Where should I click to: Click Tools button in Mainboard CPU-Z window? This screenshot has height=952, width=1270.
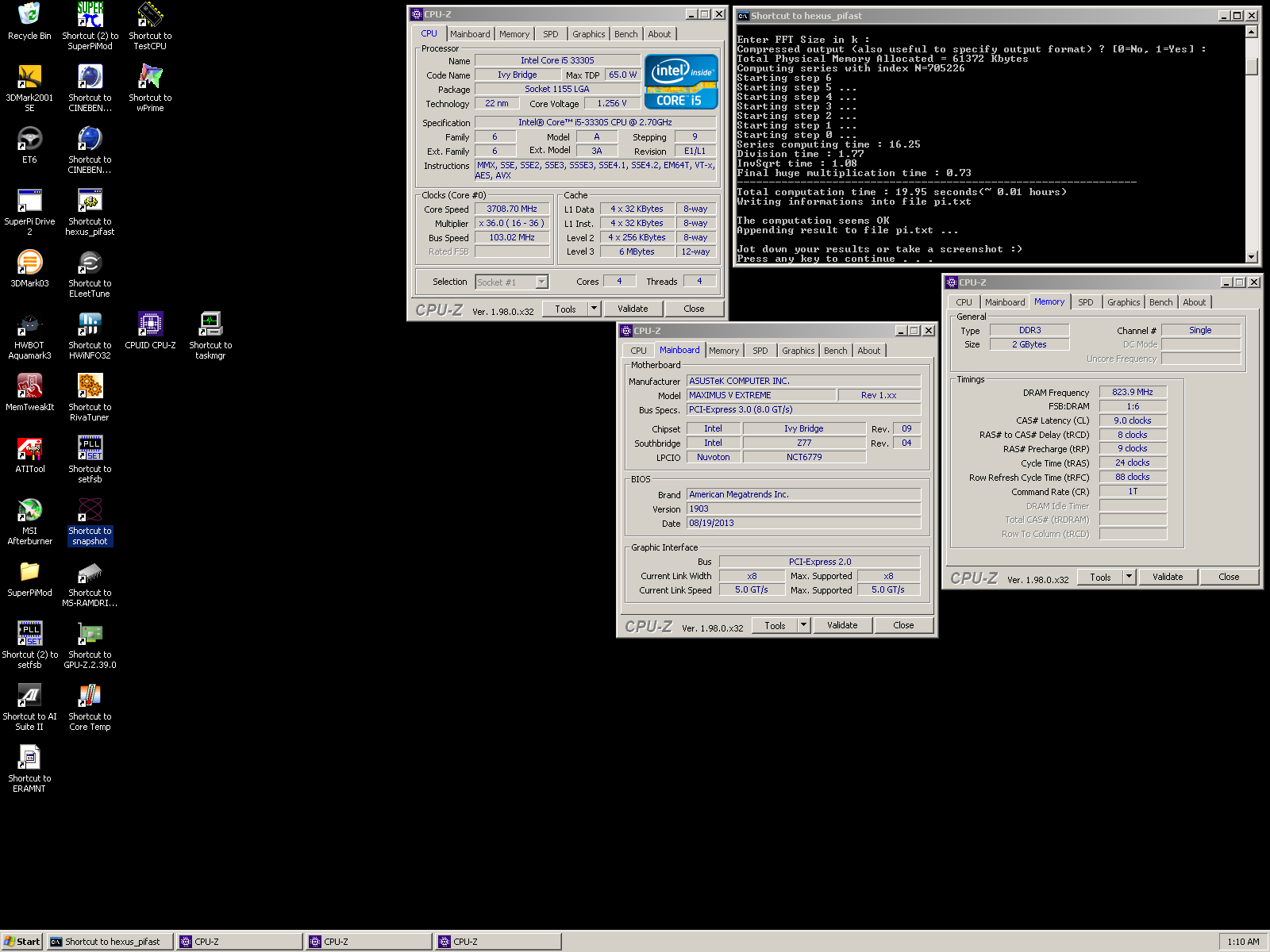point(775,625)
